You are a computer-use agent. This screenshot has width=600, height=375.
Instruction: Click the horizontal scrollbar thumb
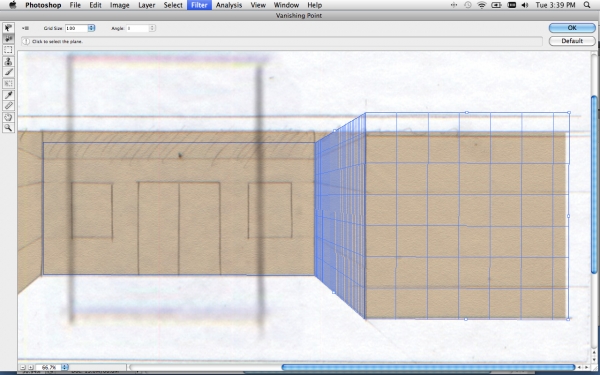[428, 367]
